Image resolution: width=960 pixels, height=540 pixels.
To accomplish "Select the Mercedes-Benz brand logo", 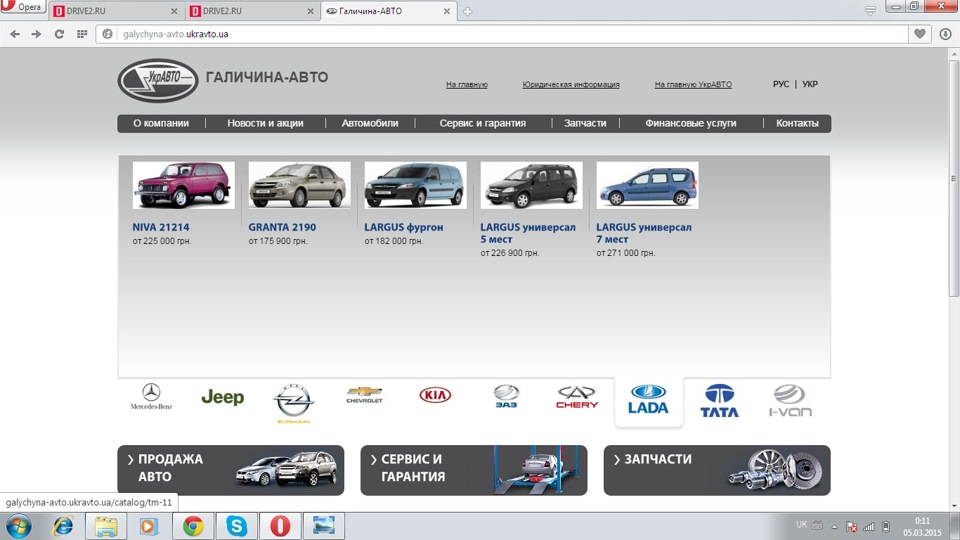I will click(x=151, y=397).
